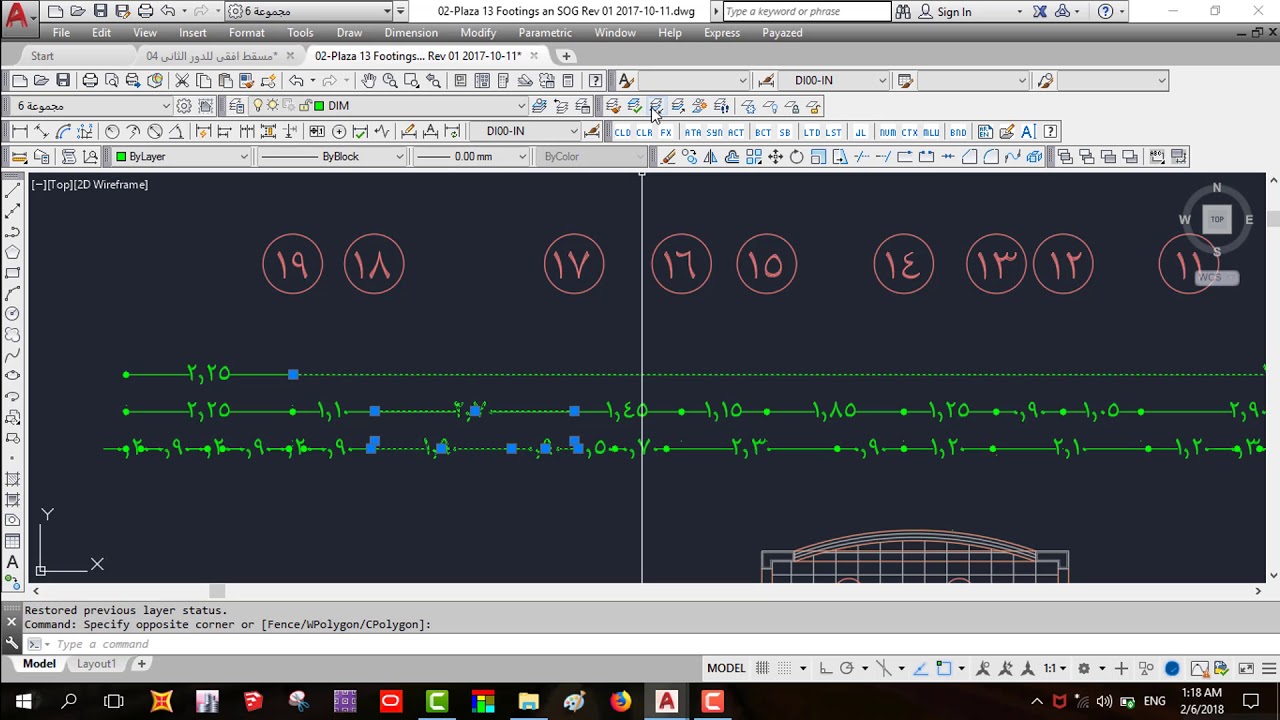Image resolution: width=1280 pixels, height=720 pixels.
Task: Toggle grid display in status bar
Action: (762, 668)
